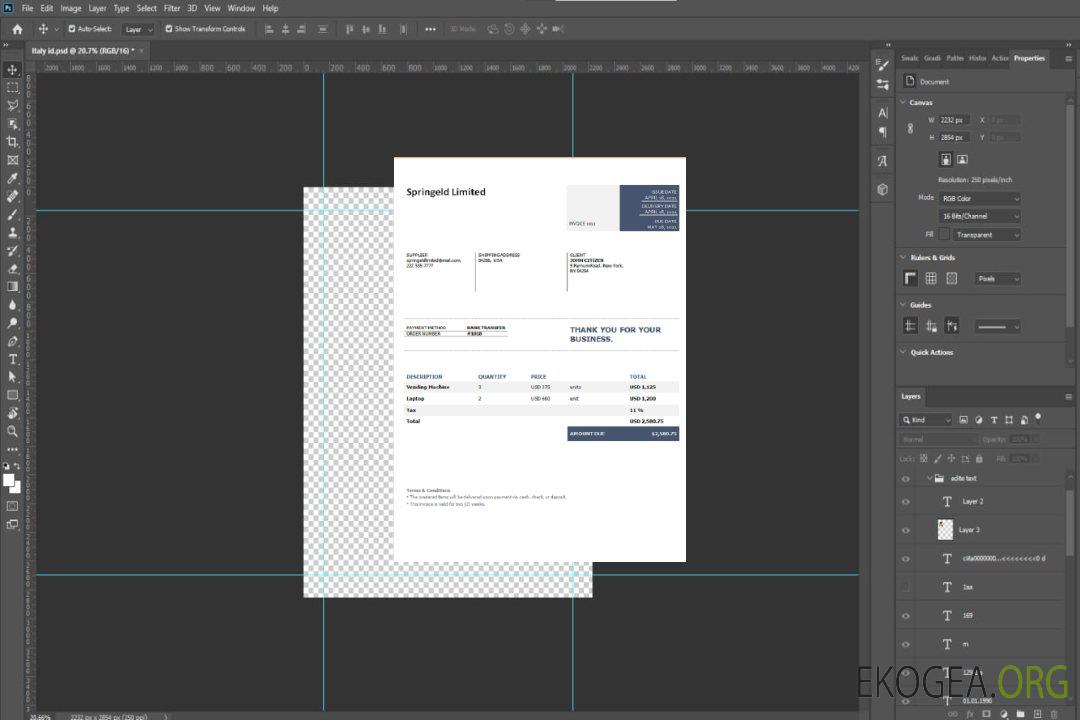Select the Crop tool
The height and width of the screenshot is (720, 1080).
(x=12, y=142)
